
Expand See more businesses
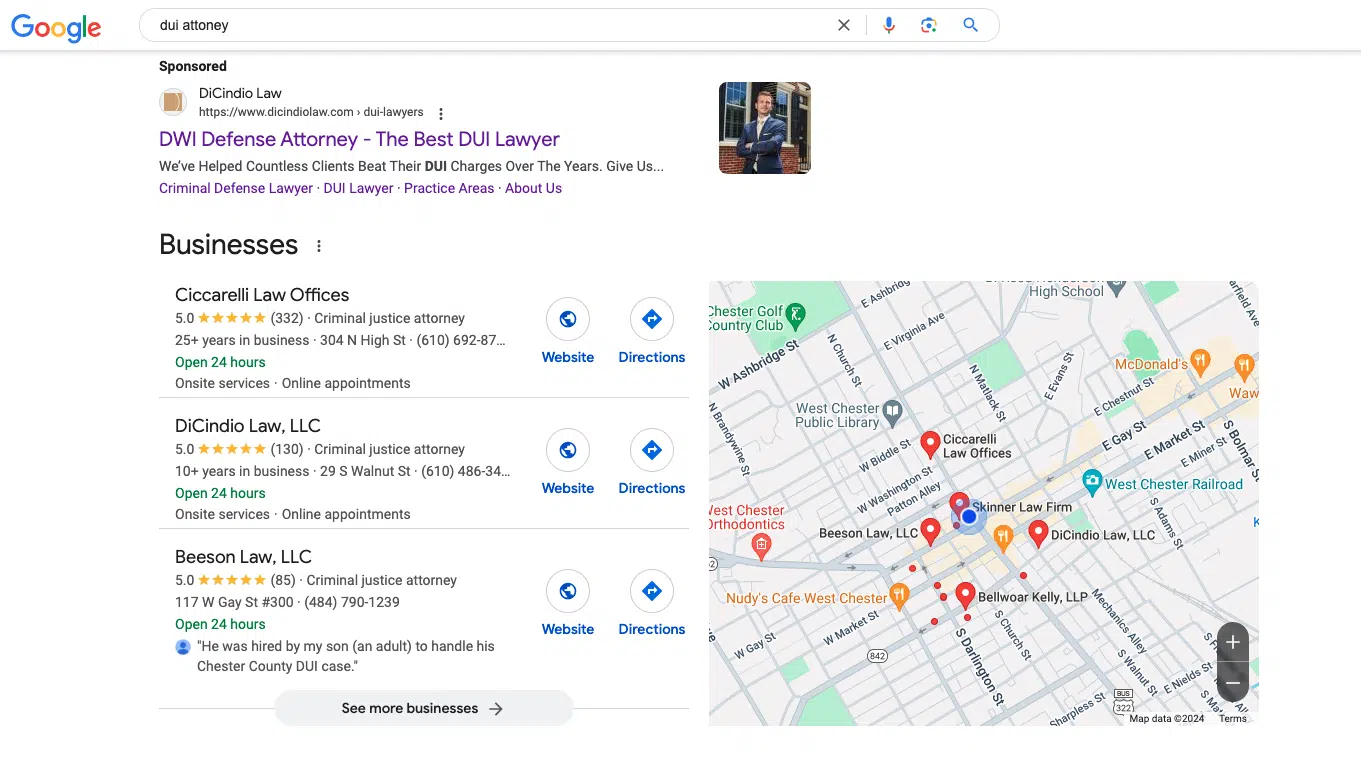423,708
